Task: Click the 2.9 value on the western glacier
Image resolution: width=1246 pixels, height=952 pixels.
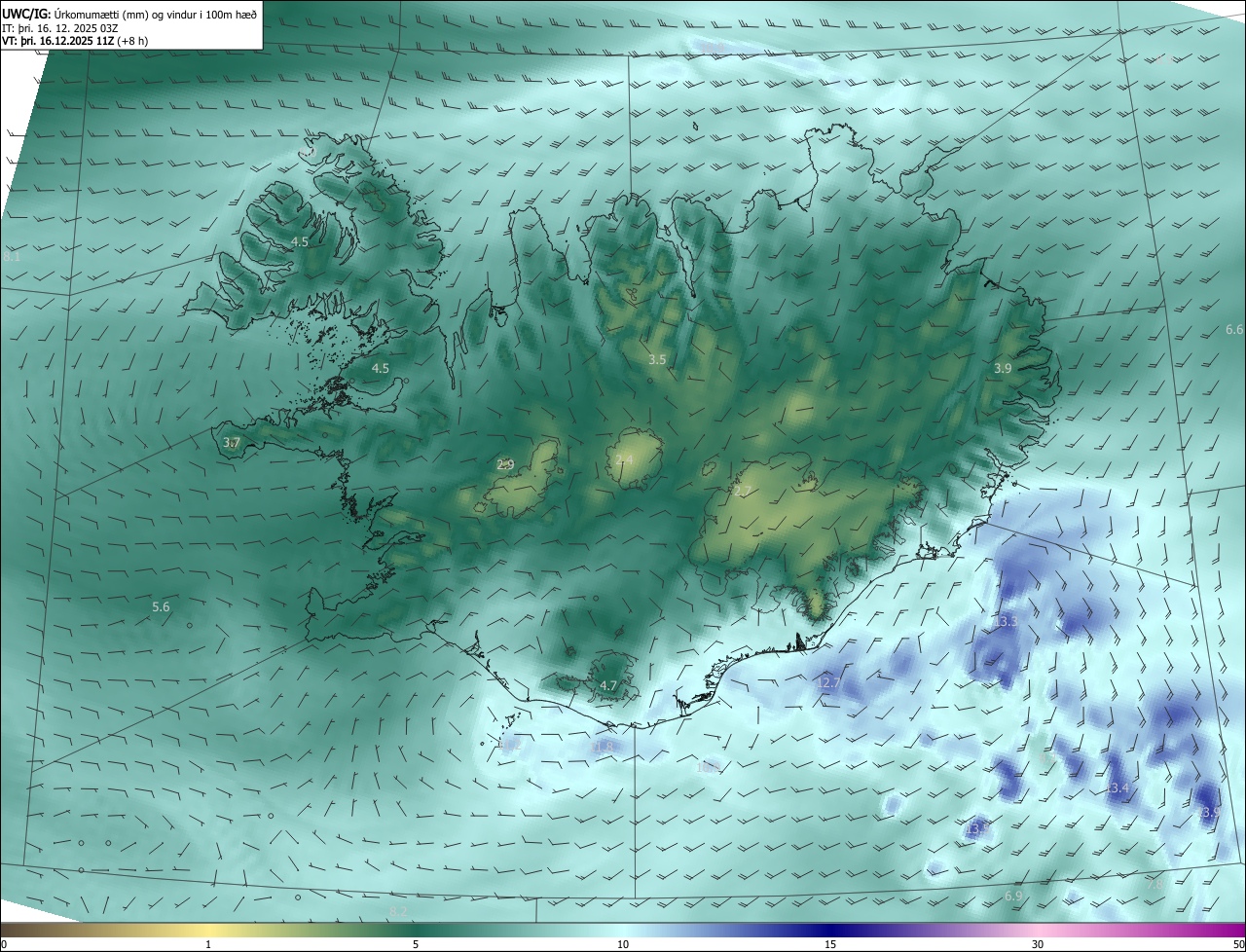Action: click(505, 465)
